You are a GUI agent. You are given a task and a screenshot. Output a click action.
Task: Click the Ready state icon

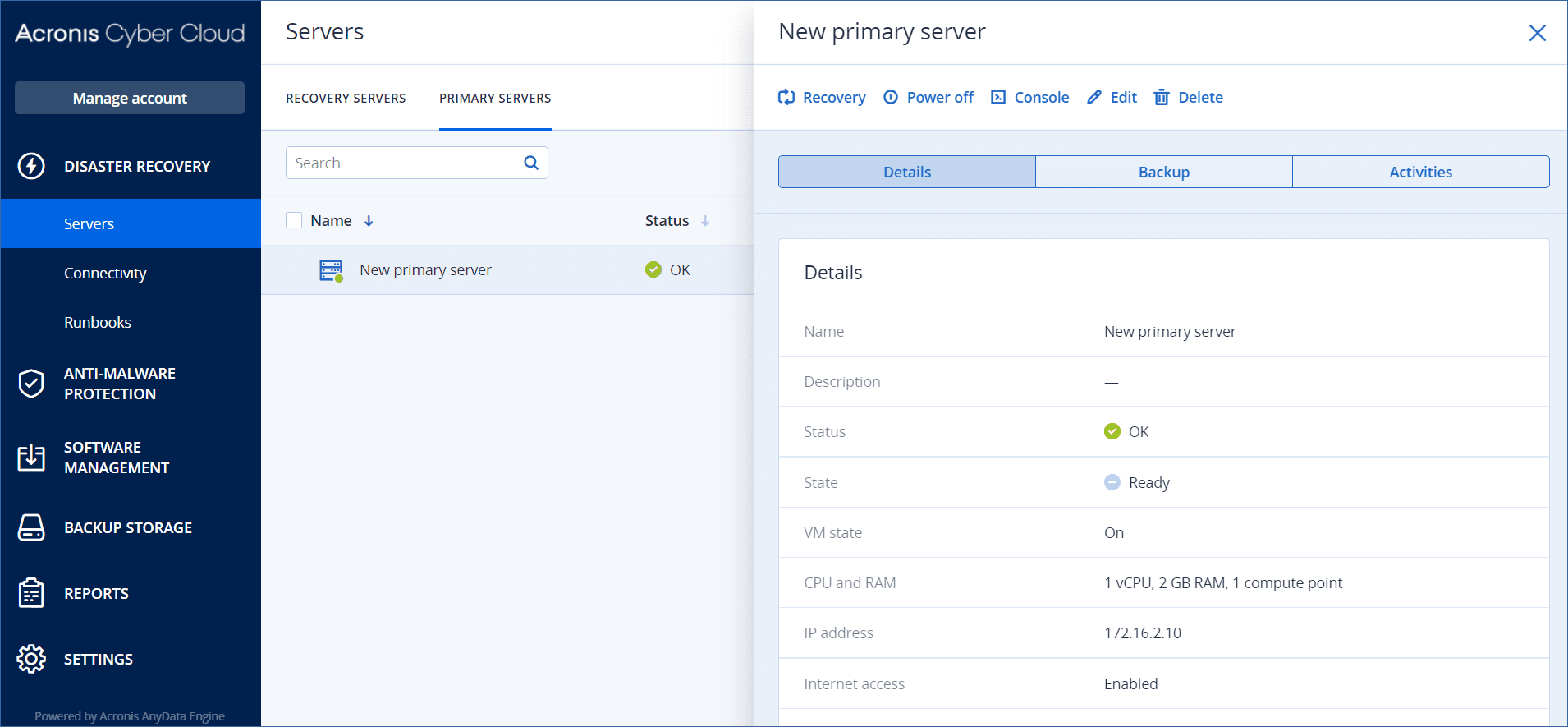[1112, 482]
